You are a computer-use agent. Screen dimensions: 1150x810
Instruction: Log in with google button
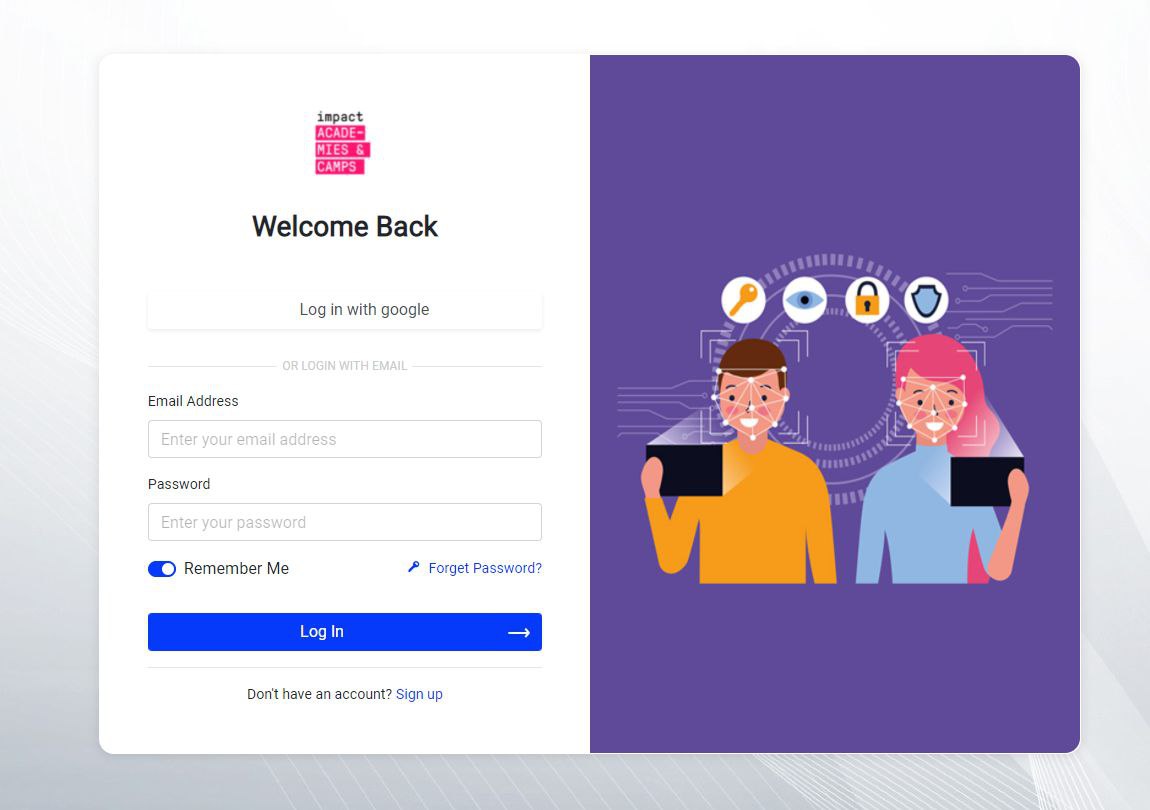click(x=345, y=310)
